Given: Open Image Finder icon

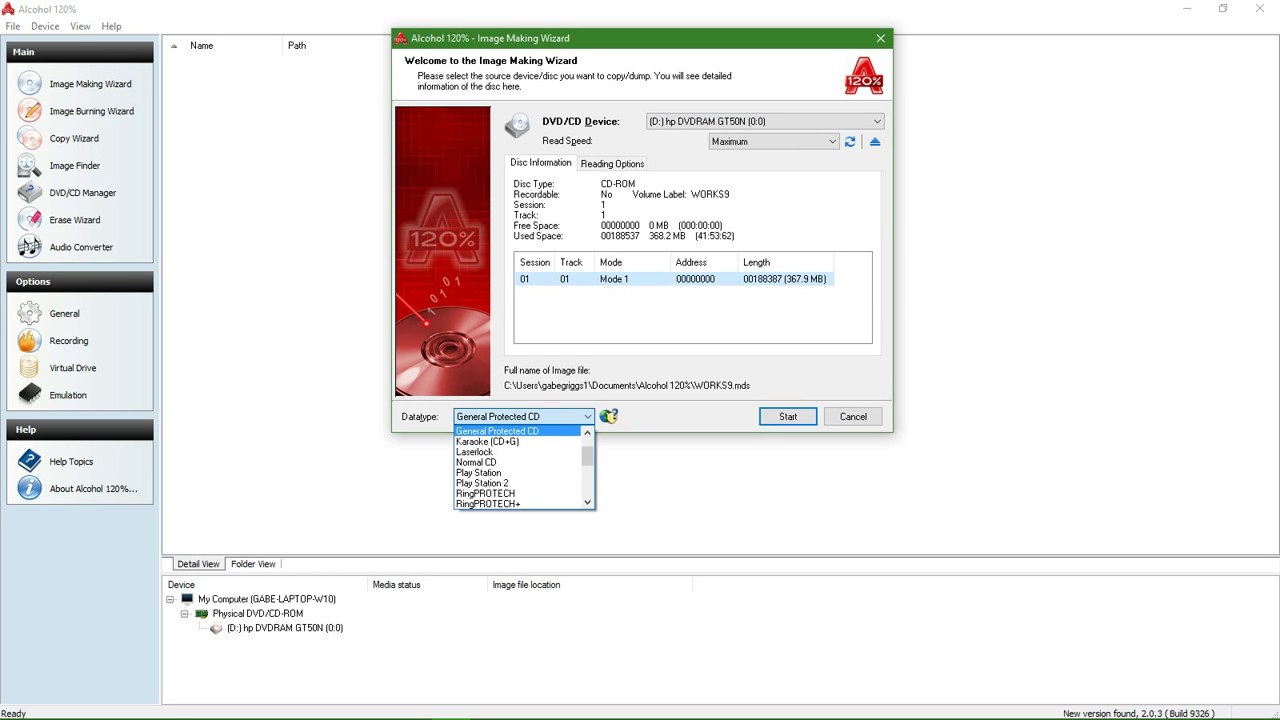Looking at the screenshot, I should (x=30, y=165).
